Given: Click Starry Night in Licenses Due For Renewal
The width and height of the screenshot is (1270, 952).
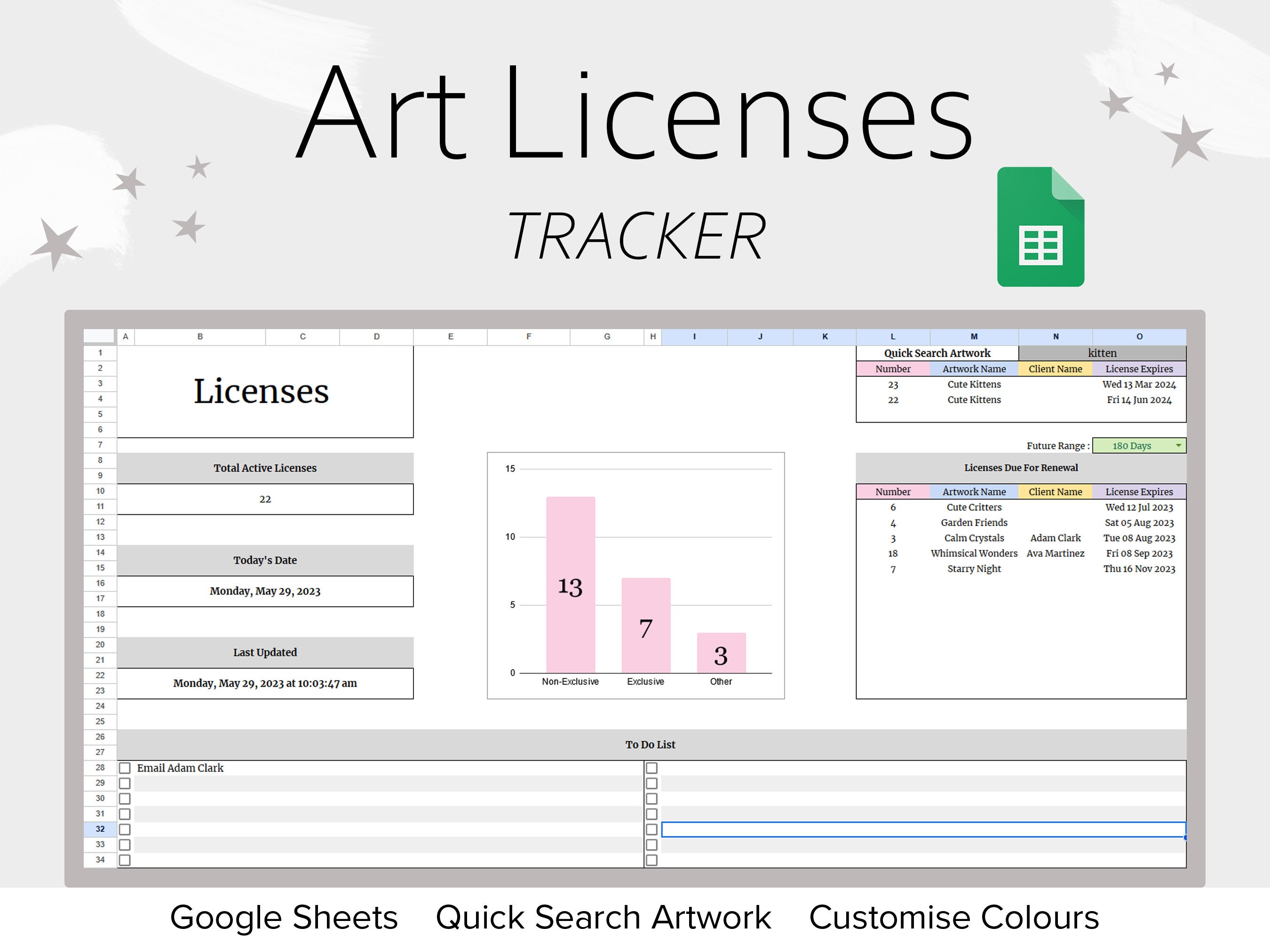Looking at the screenshot, I should pyautogui.click(x=974, y=569).
